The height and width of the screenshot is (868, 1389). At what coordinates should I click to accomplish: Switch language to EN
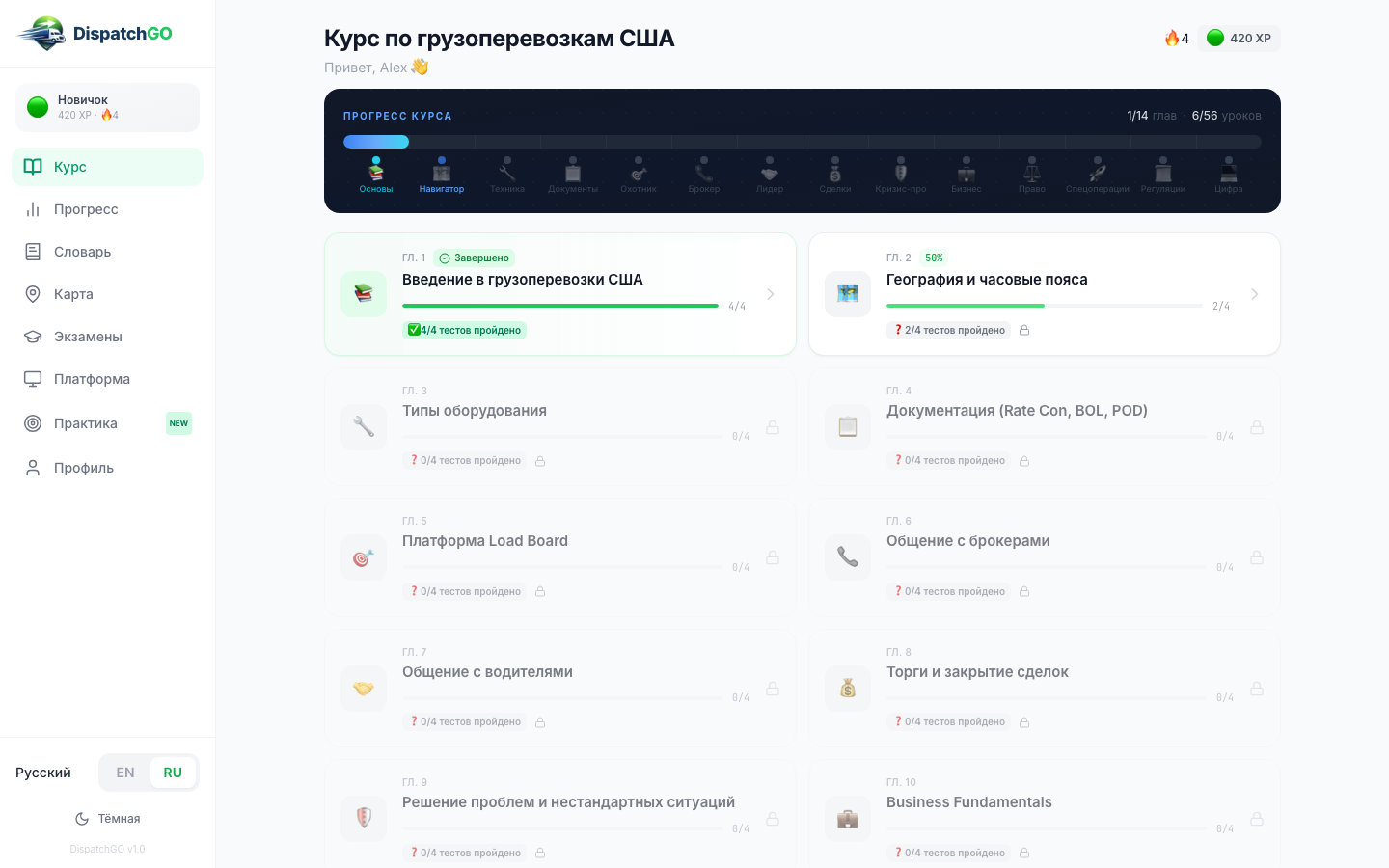(125, 773)
